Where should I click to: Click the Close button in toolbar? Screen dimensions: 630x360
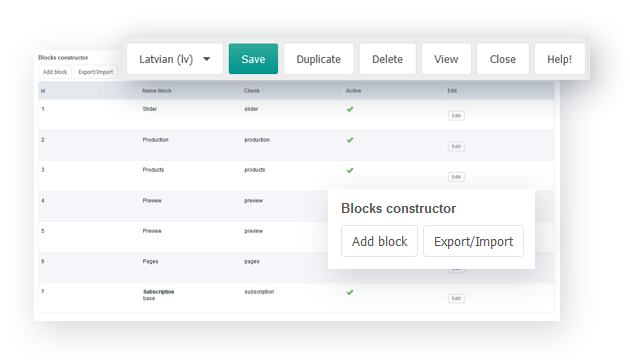click(x=503, y=59)
